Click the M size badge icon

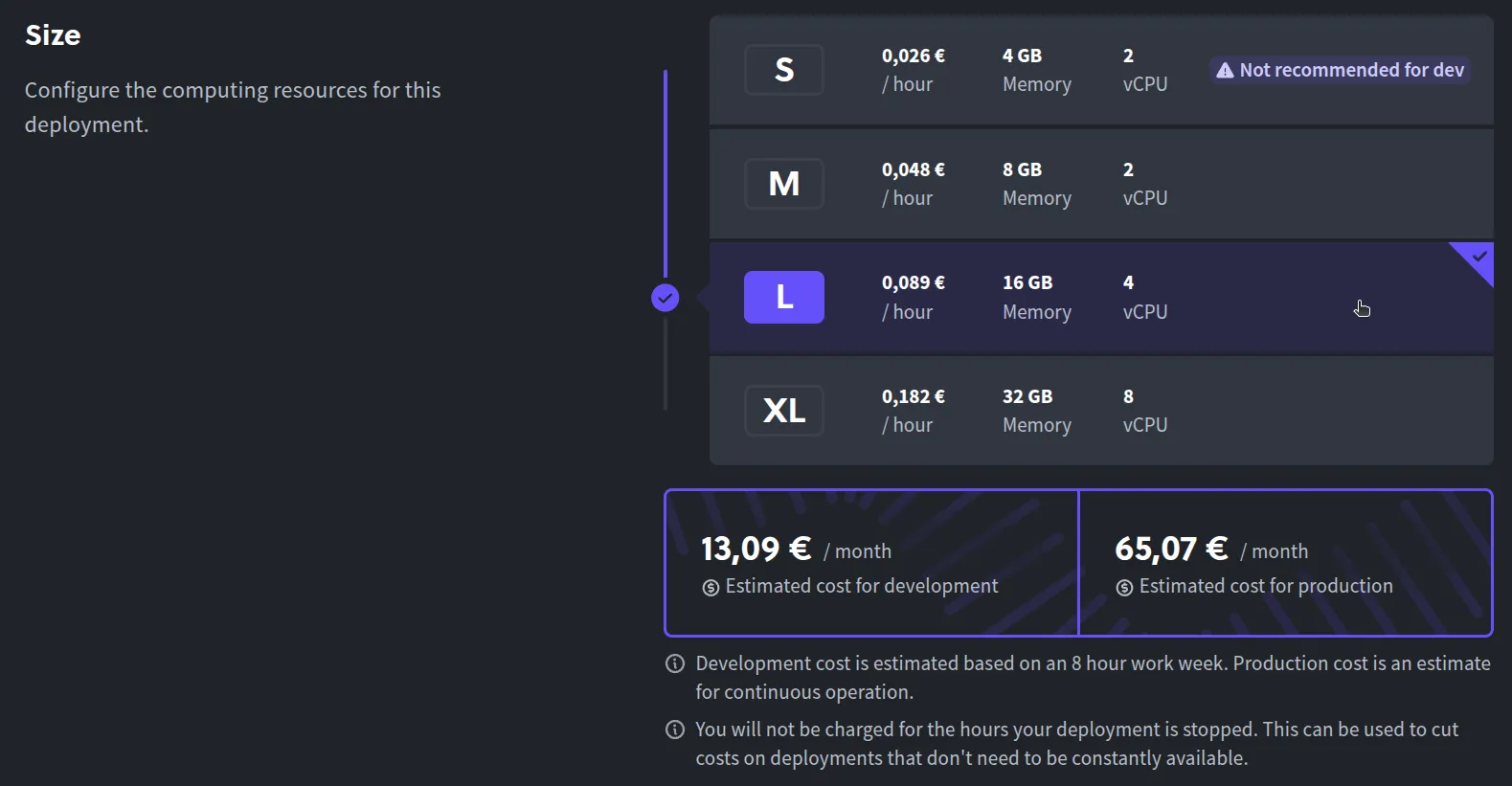pos(783,184)
